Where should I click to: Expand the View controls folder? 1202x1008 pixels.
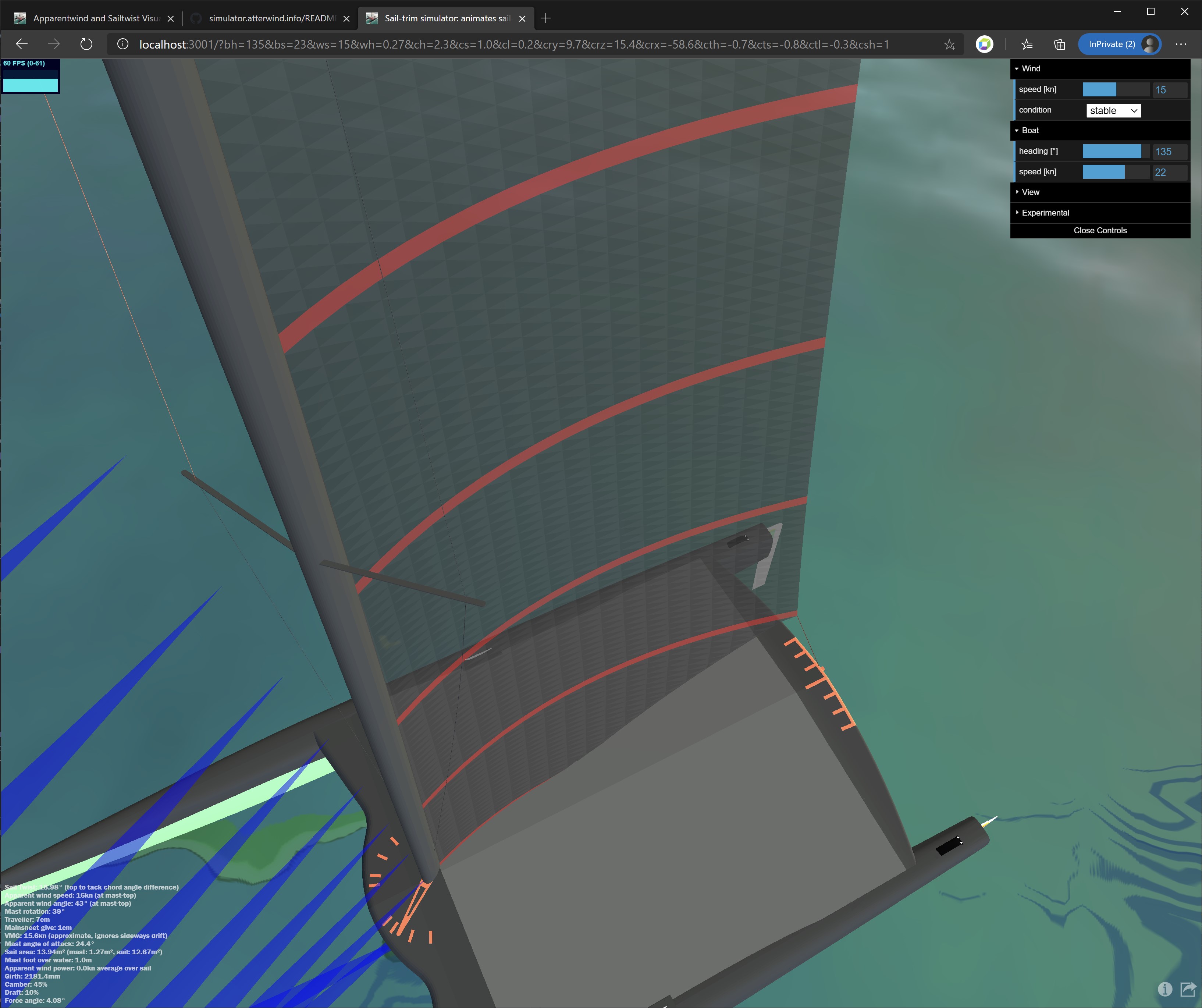[1030, 192]
